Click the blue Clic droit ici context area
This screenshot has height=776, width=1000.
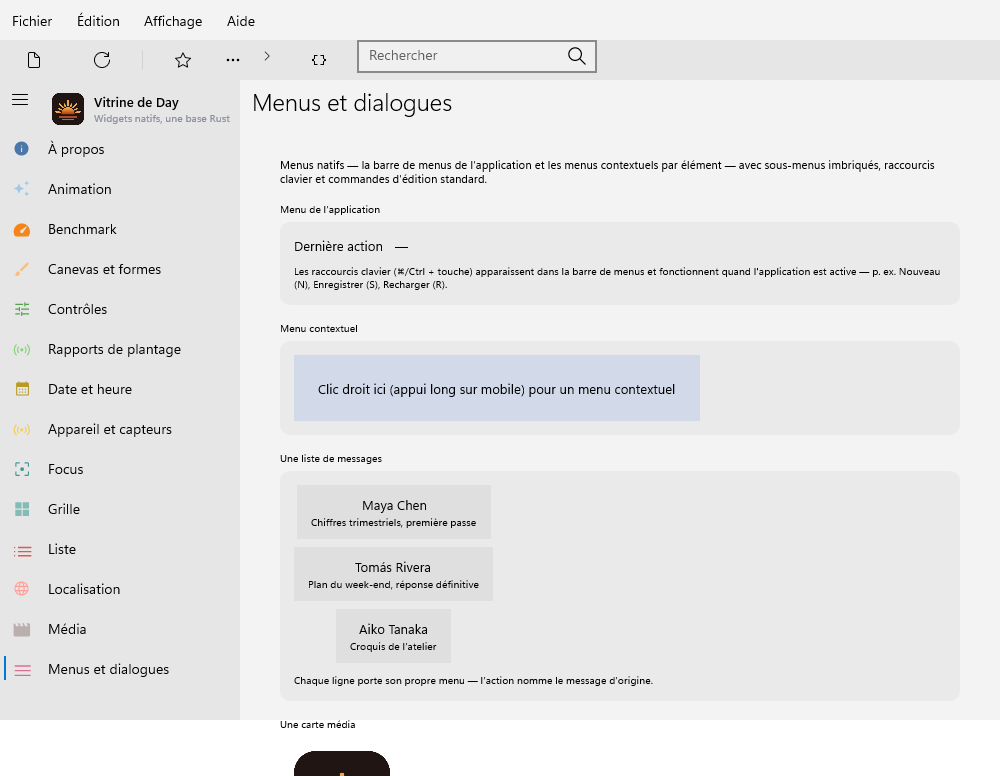tap(497, 388)
